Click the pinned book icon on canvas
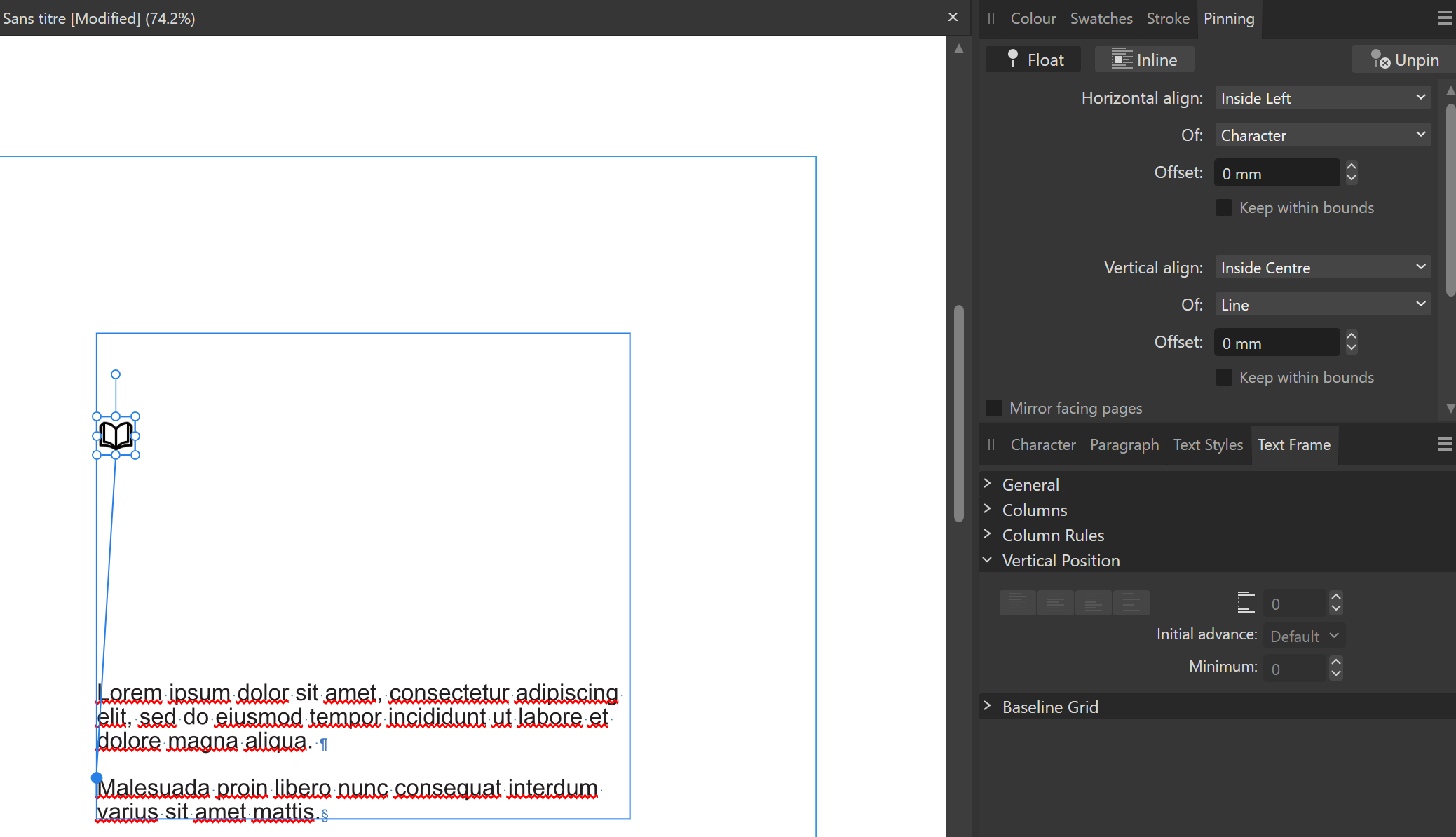 pyautogui.click(x=116, y=436)
